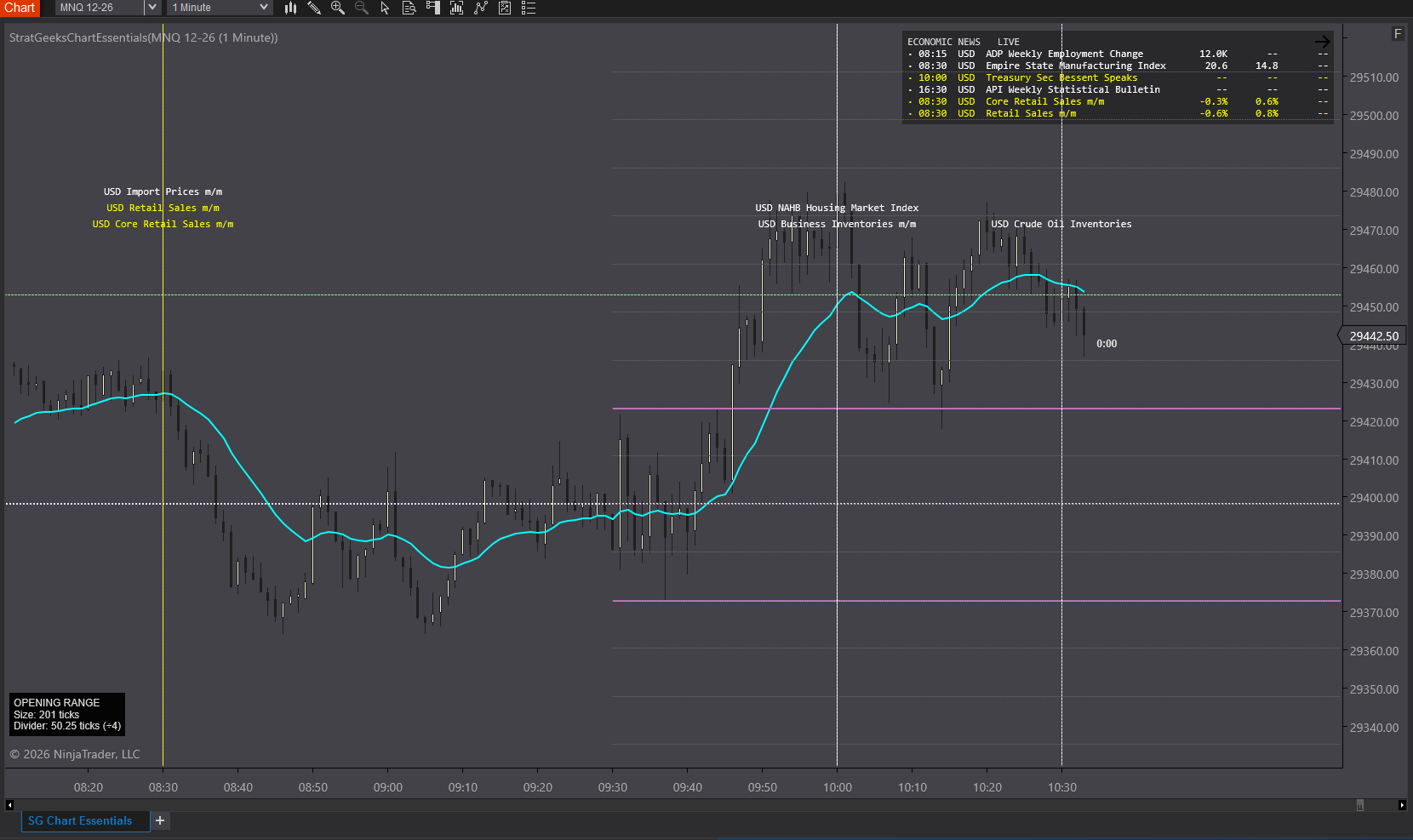Select the Empire State Manufacturing Index row
This screenshot has width=1413, height=840.
click(x=1118, y=66)
